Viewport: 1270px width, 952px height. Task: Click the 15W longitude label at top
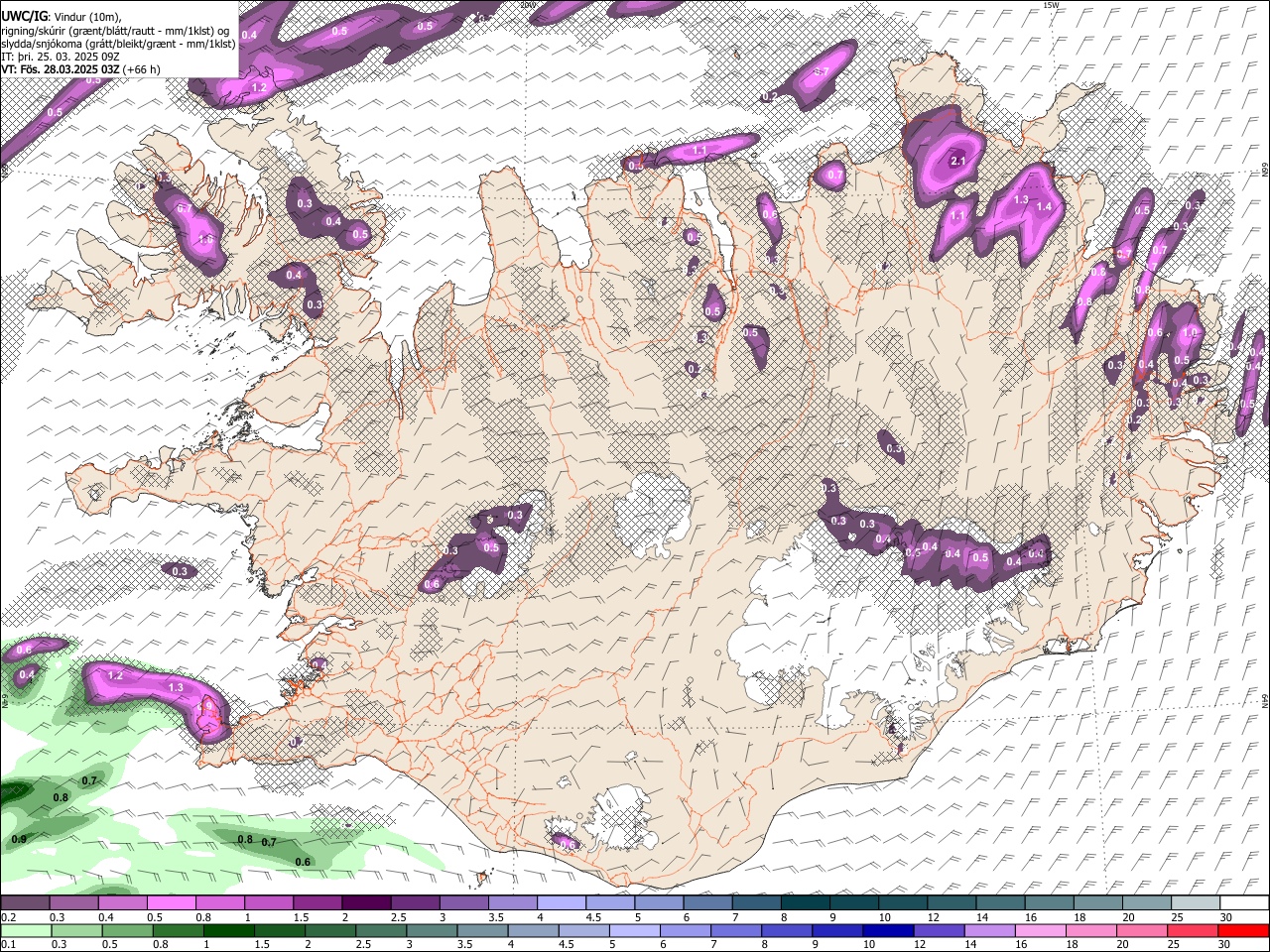pos(1052,5)
